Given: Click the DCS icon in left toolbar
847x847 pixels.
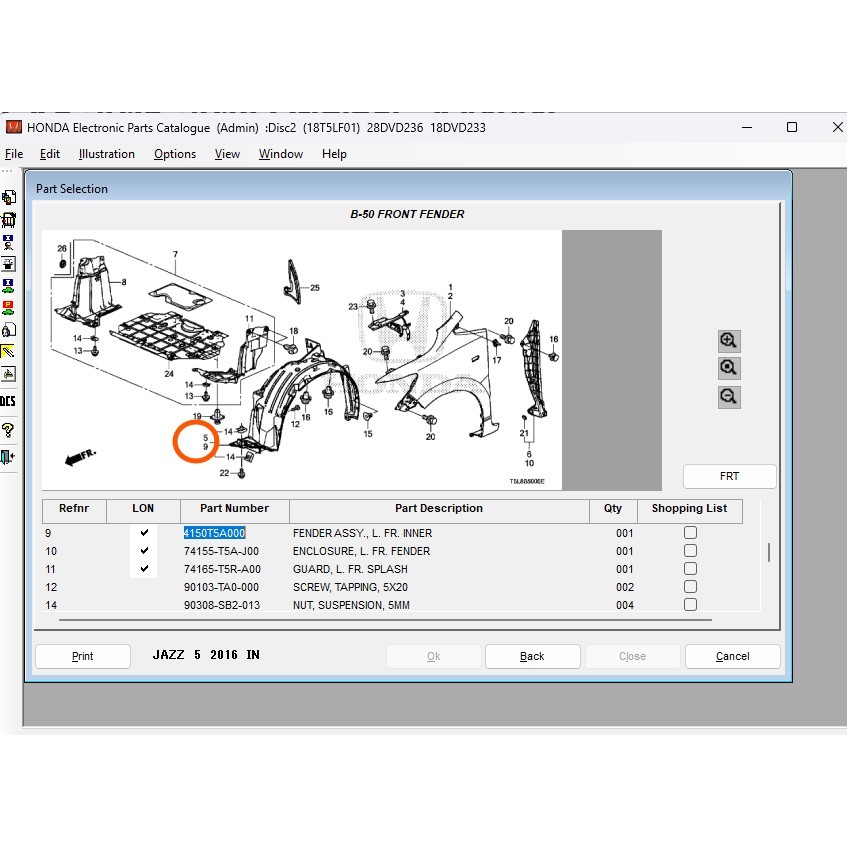Looking at the screenshot, I should pyautogui.click(x=8, y=401).
